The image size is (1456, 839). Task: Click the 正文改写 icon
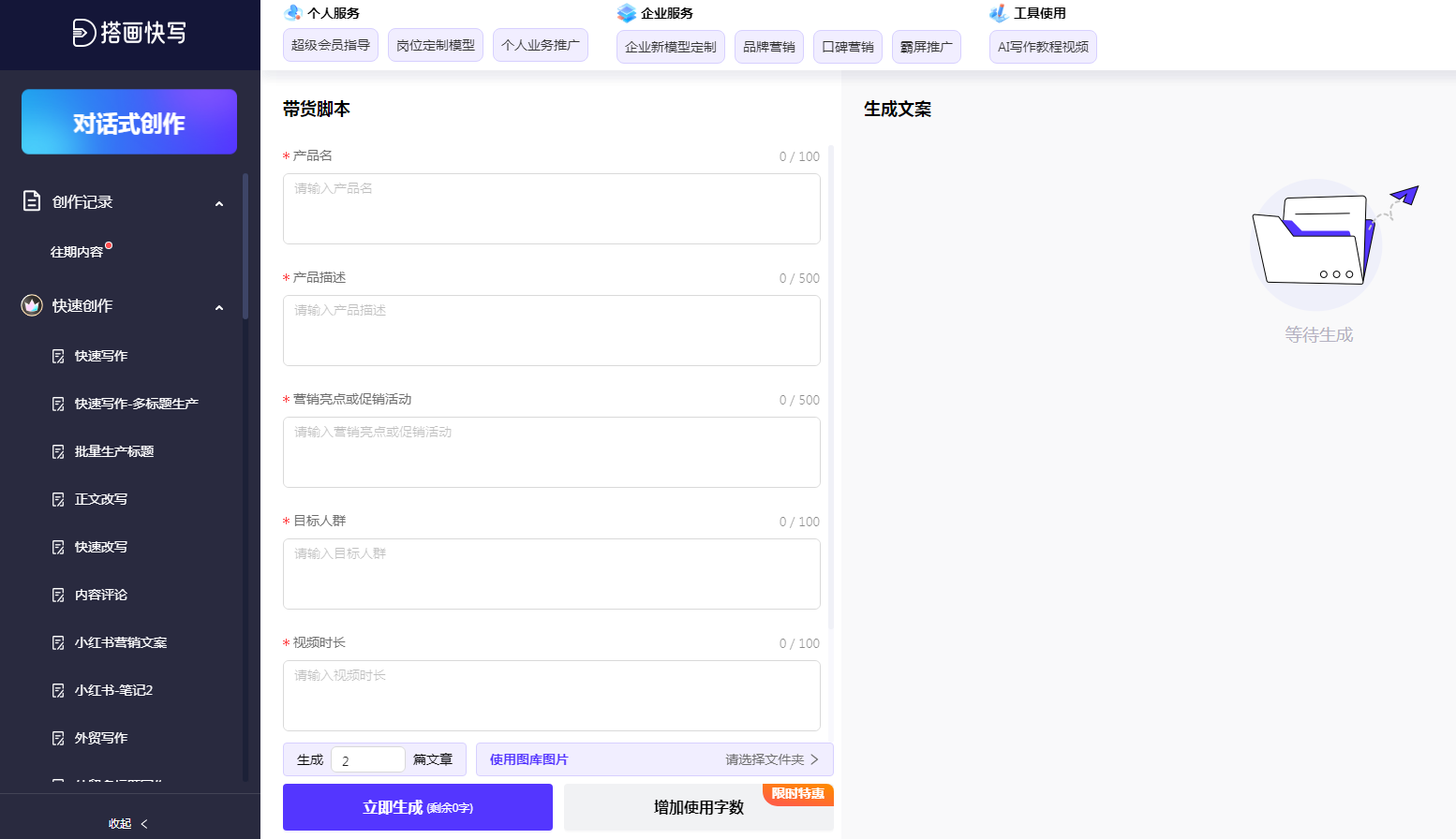click(57, 498)
